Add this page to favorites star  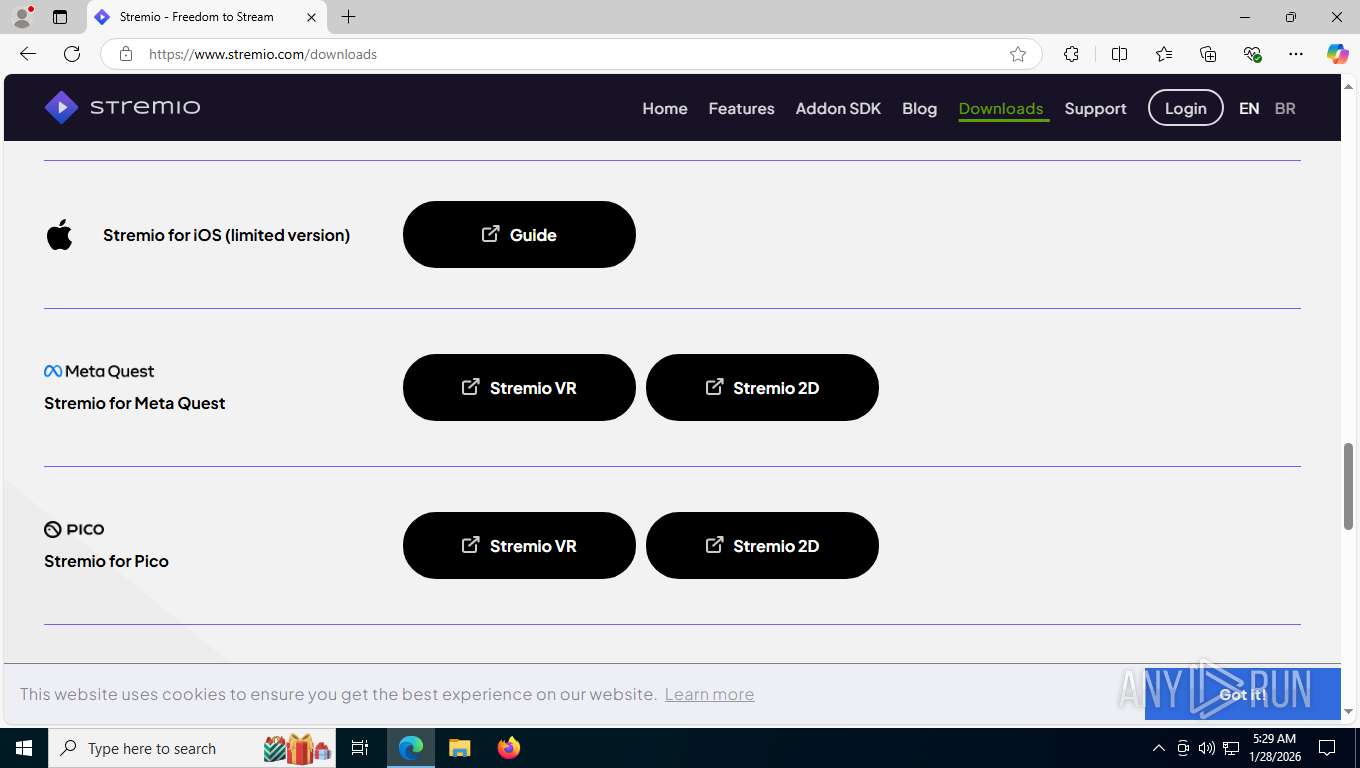[1018, 54]
